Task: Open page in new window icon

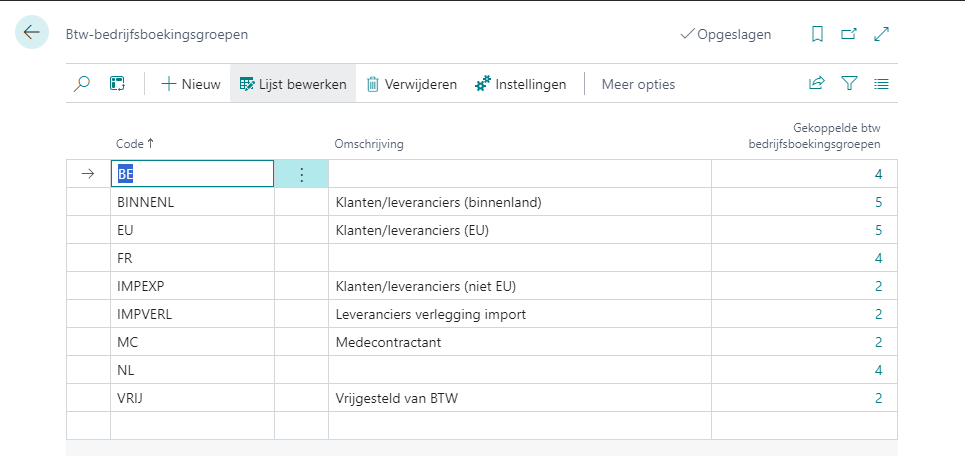Action: [849, 34]
